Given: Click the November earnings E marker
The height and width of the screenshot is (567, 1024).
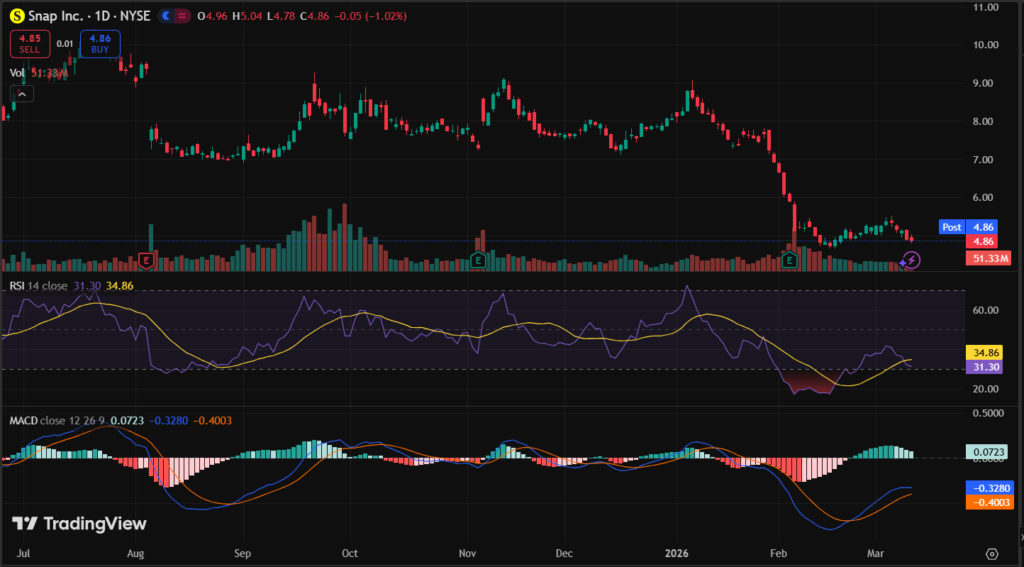Looking at the screenshot, I should pyautogui.click(x=479, y=260).
